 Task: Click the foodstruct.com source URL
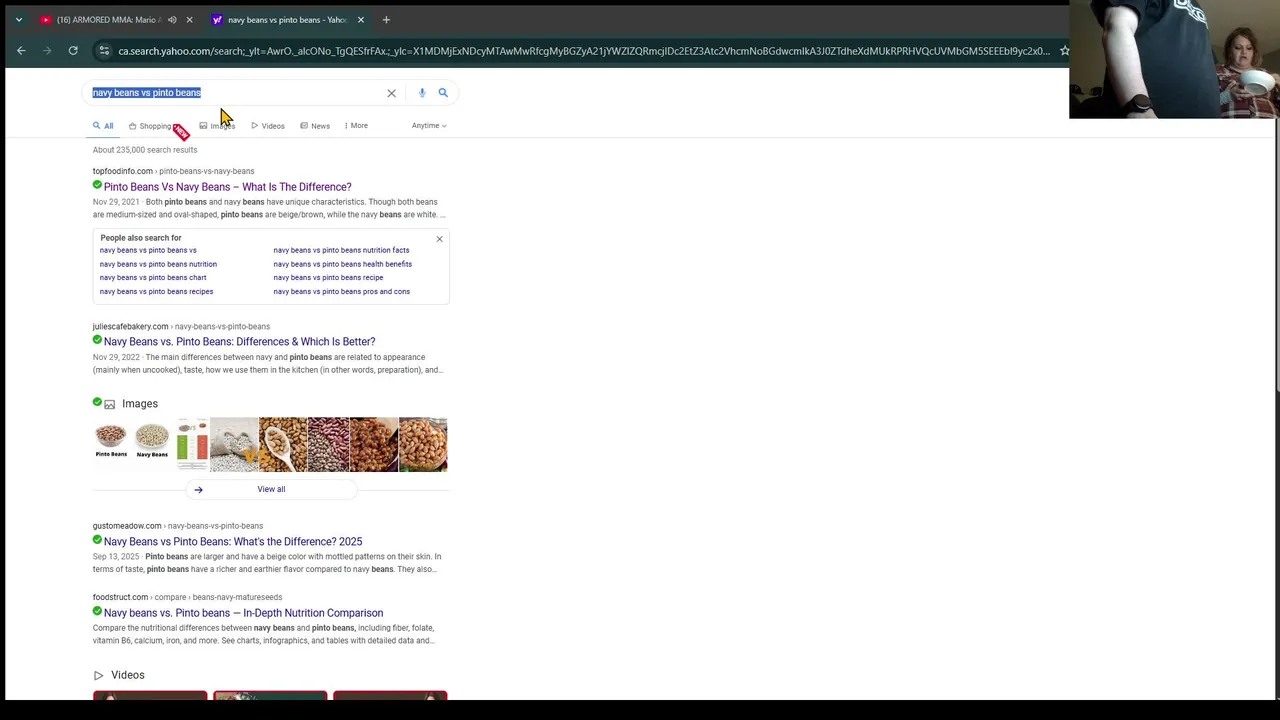187,598
